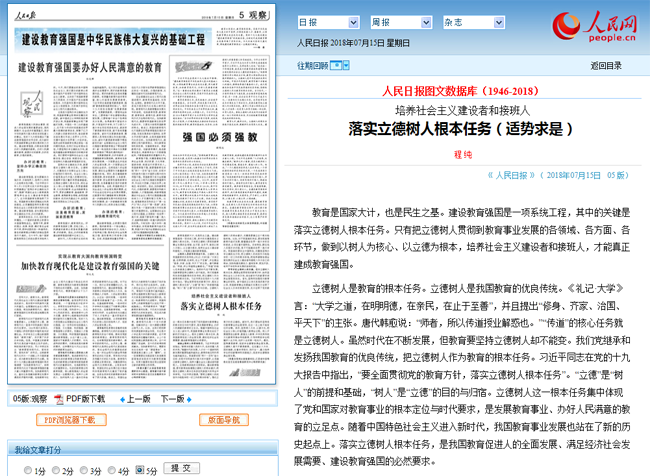Click the 返回目录 link
650x476 pixels.
point(605,66)
